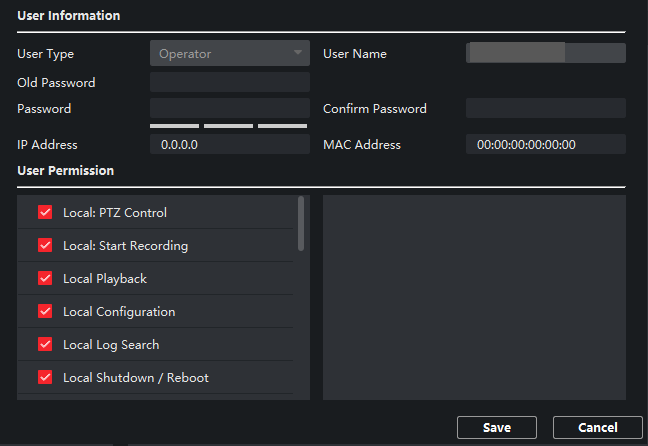Disable the Local Configuration permission checkbox
Screen dimensions: 648x446
[x=45, y=311]
